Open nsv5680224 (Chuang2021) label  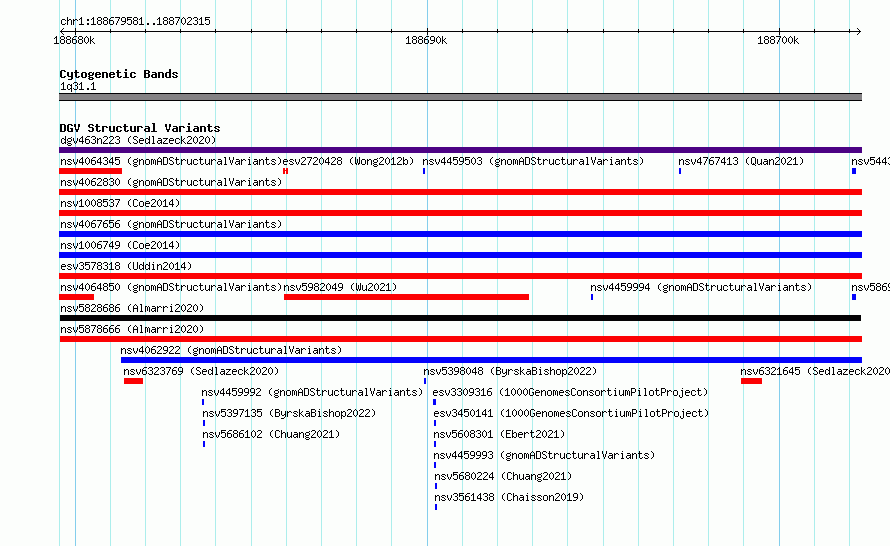pos(503,476)
